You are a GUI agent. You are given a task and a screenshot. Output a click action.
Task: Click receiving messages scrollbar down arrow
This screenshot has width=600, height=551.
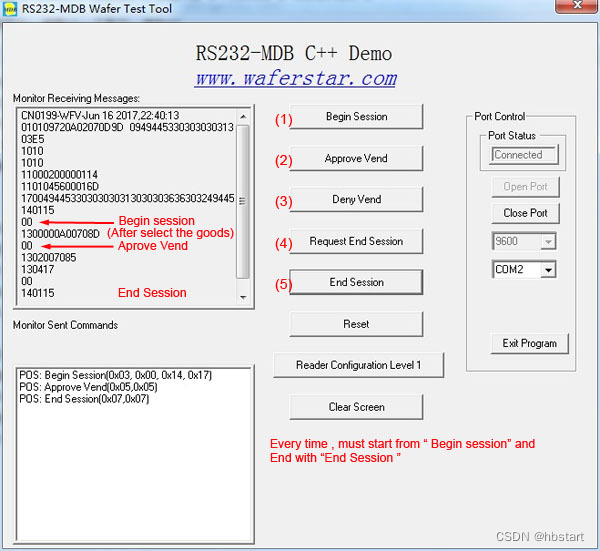coord(243,297)
